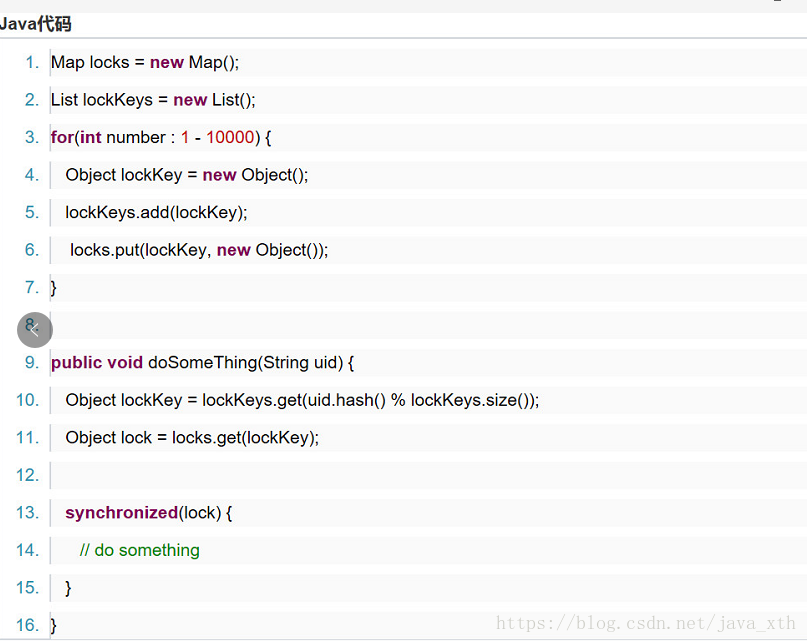Click the 'List lockKeys = new List();' line
Image resolution: width=807 pixels, height=643 pixels.
[153, 100]
